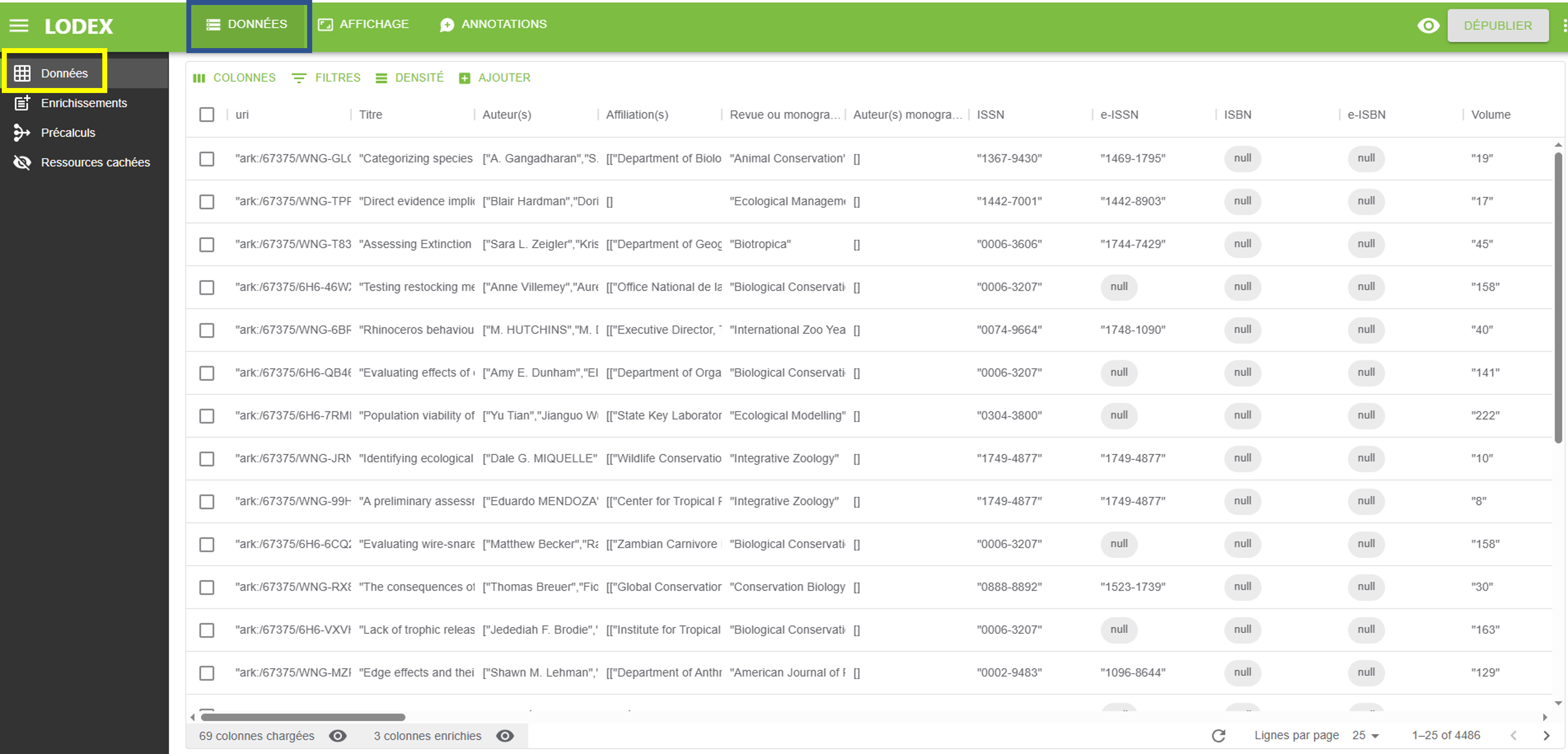The height and width of the screenshot is (754, 1568).
Task: Toggle visibility of 3 colonnes enrichies
Action: coord(505,736)
